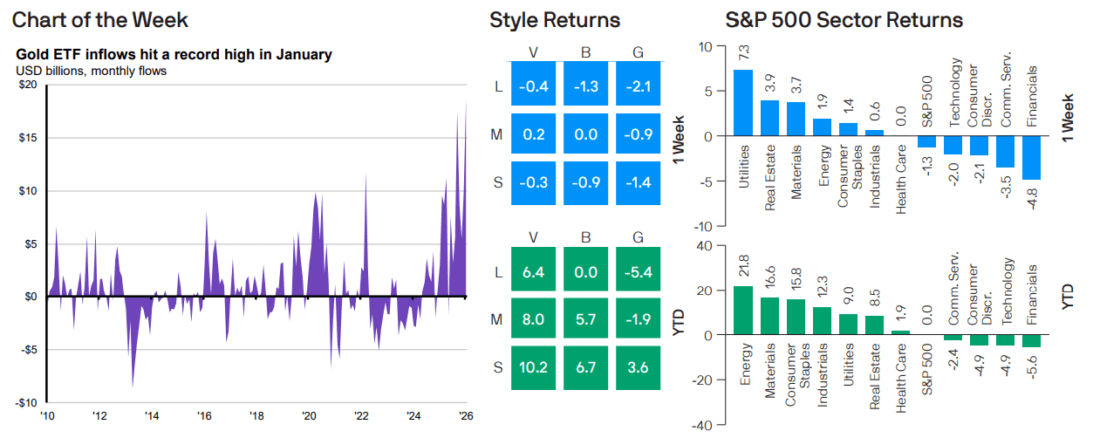This screenshot has height=438, width=1100.
Task: Click the Real Estate bar in the 1 Week sector chart
Action: pos(770,118)
